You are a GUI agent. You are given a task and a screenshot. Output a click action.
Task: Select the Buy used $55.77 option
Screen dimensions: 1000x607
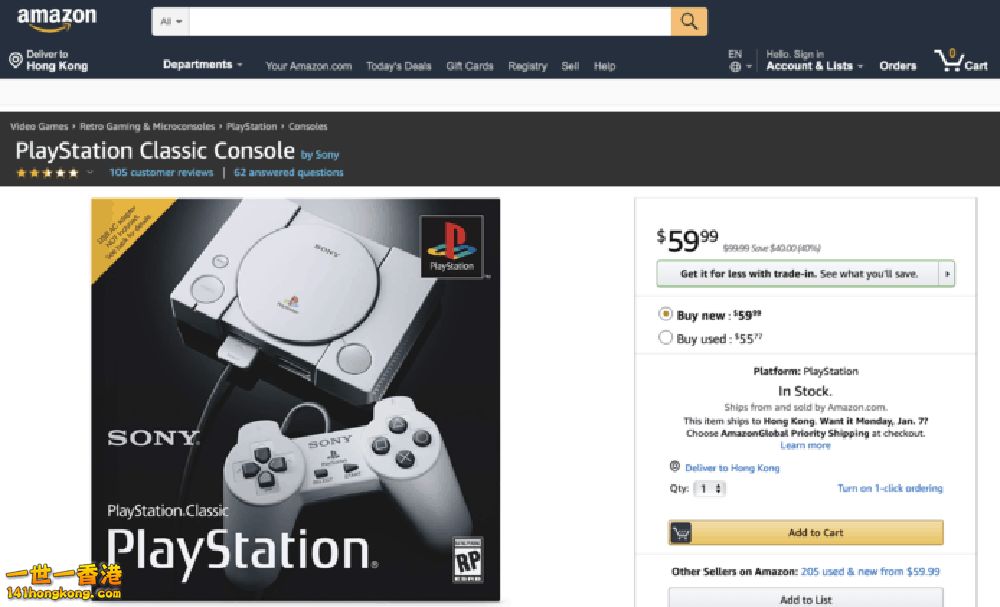click(665, 337)
